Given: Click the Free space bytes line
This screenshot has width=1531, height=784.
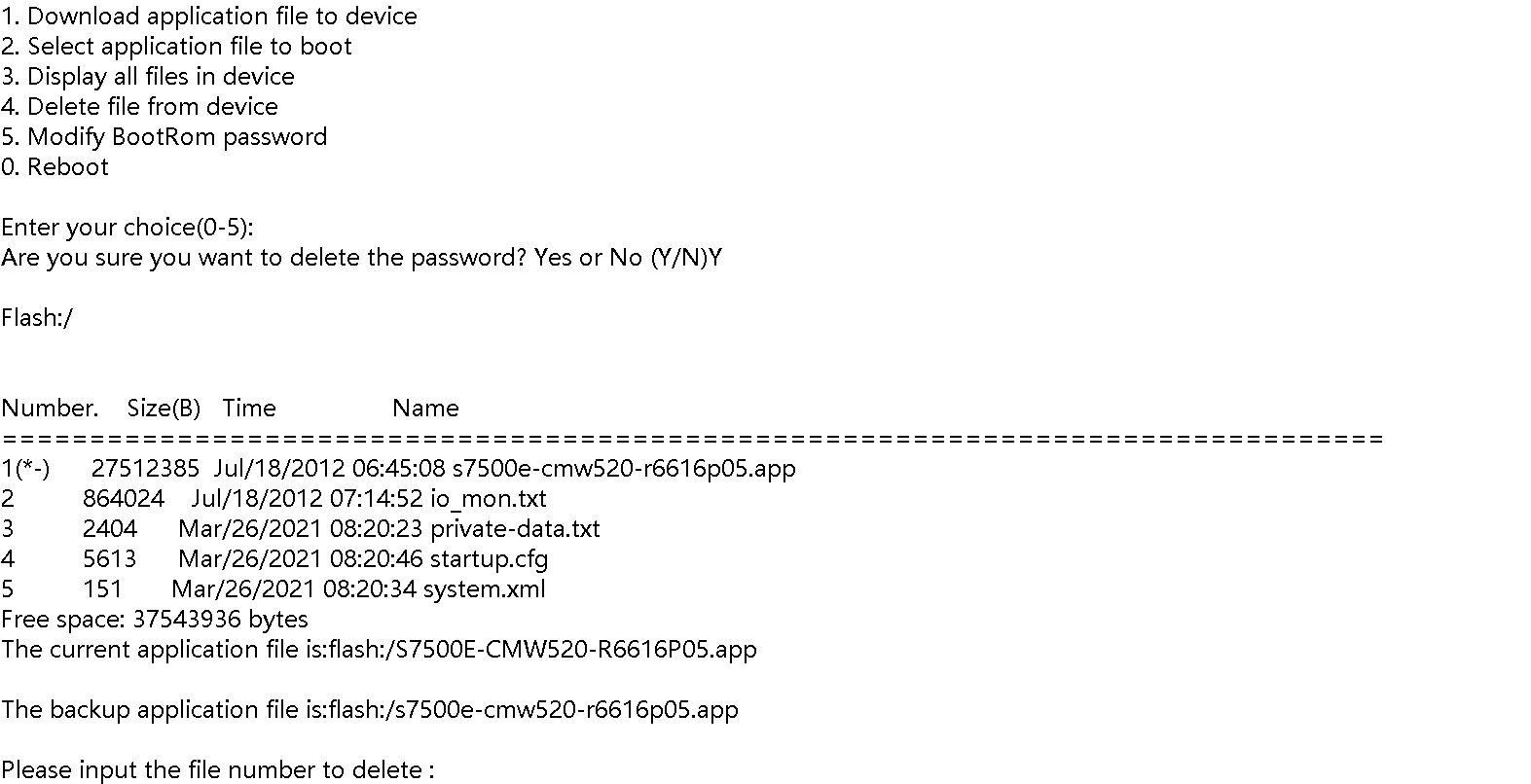Looking at the screenshot, I should coord(154,620).
